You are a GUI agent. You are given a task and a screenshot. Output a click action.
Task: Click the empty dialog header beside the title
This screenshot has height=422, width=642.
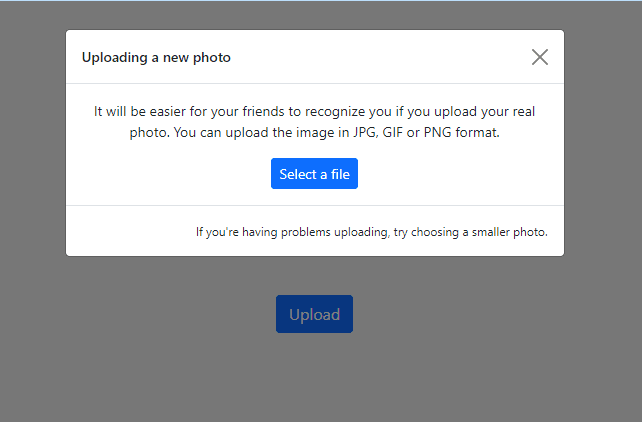380,58
